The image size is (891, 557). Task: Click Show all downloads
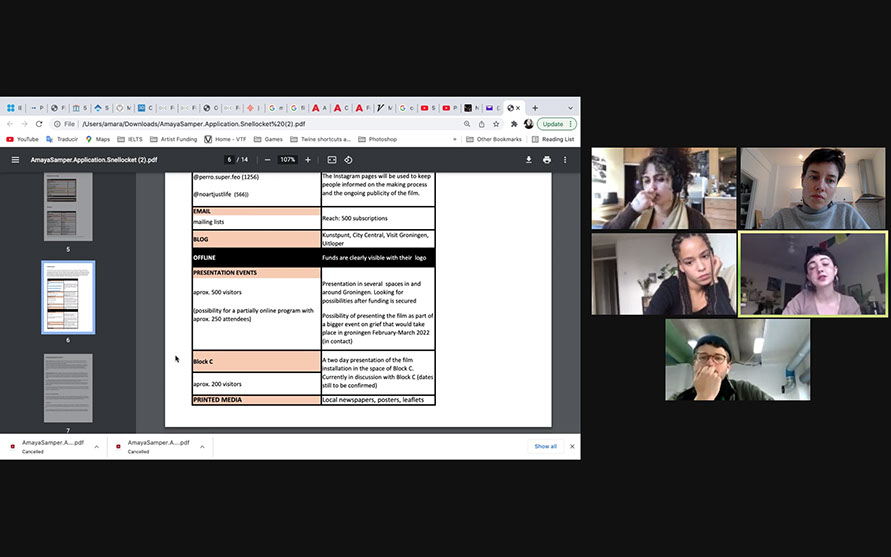(x=545, y=446)
